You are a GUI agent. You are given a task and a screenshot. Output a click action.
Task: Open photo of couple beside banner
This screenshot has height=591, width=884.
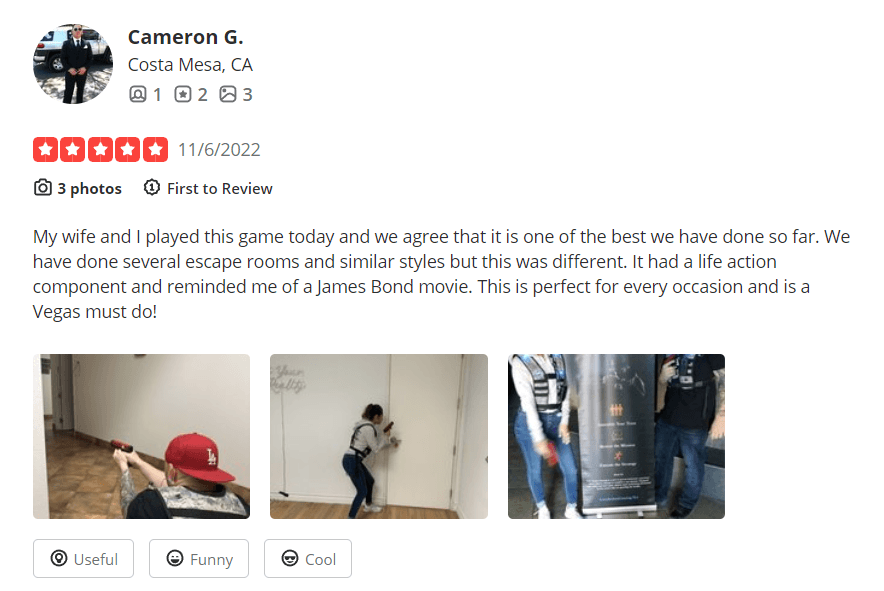pos(616,436)
